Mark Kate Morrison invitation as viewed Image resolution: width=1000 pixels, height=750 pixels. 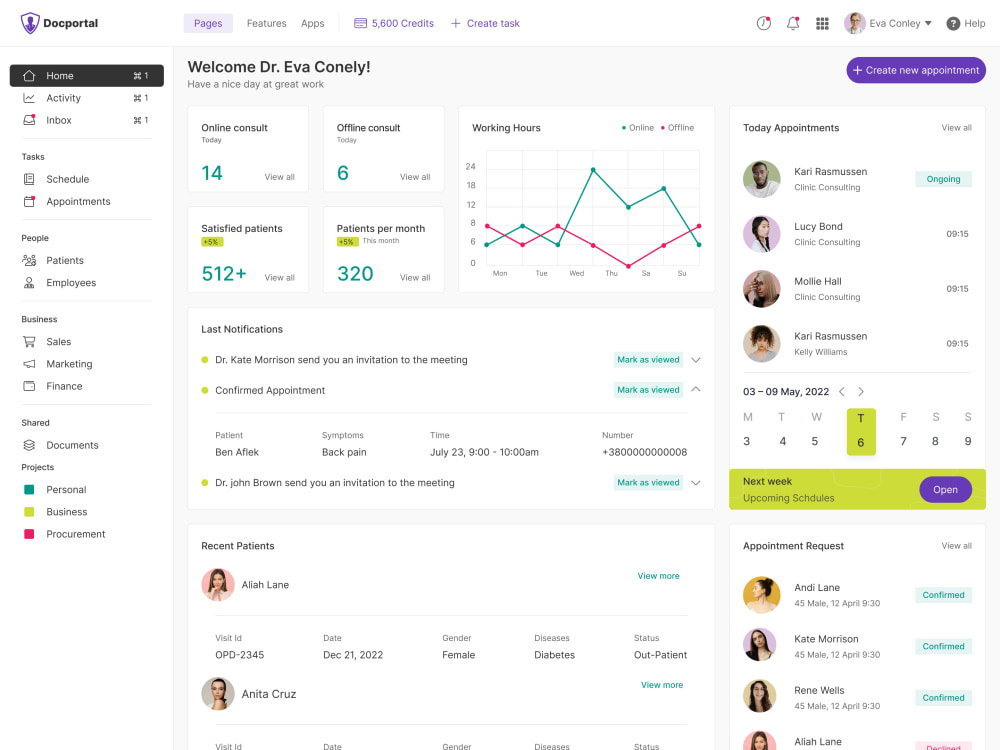click(x=648, y=360)
